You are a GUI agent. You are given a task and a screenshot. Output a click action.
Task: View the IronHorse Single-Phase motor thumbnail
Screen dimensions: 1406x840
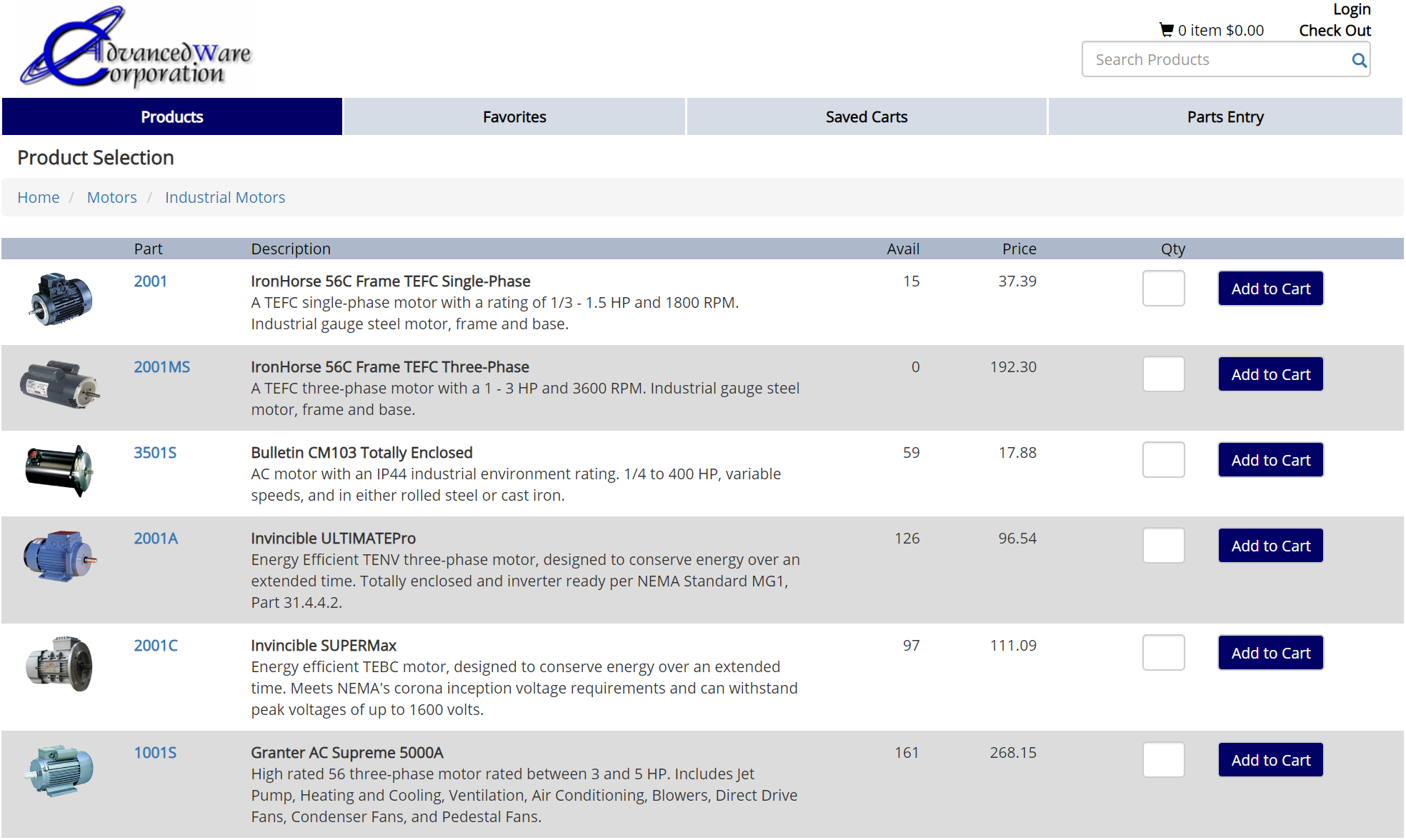click(x=61, y=299)
